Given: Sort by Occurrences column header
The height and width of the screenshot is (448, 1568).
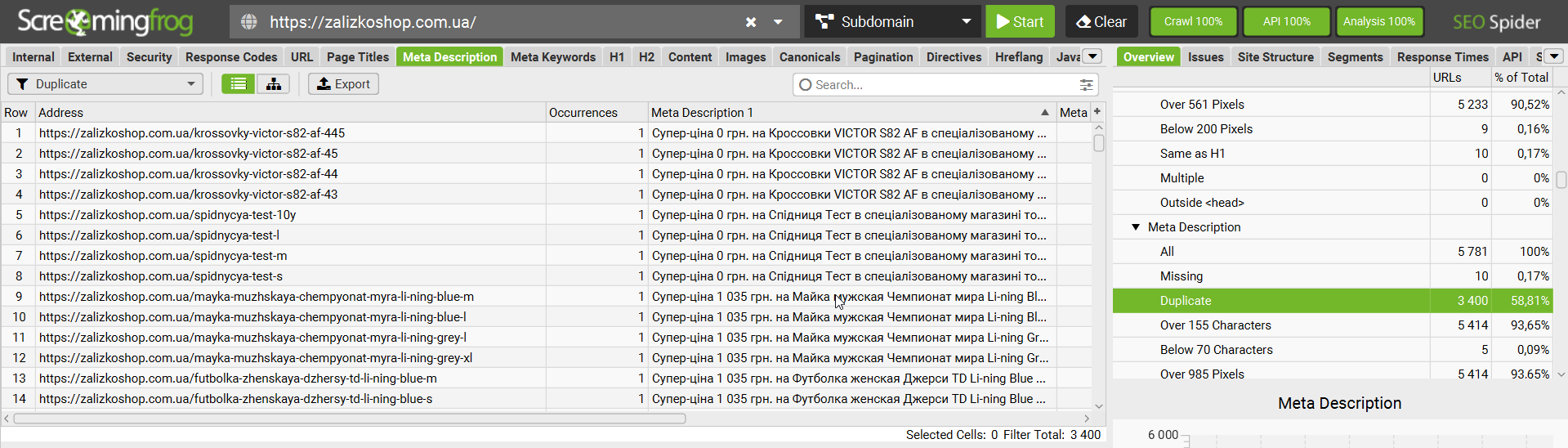Looking at the screenshot, I should point(596,113).
